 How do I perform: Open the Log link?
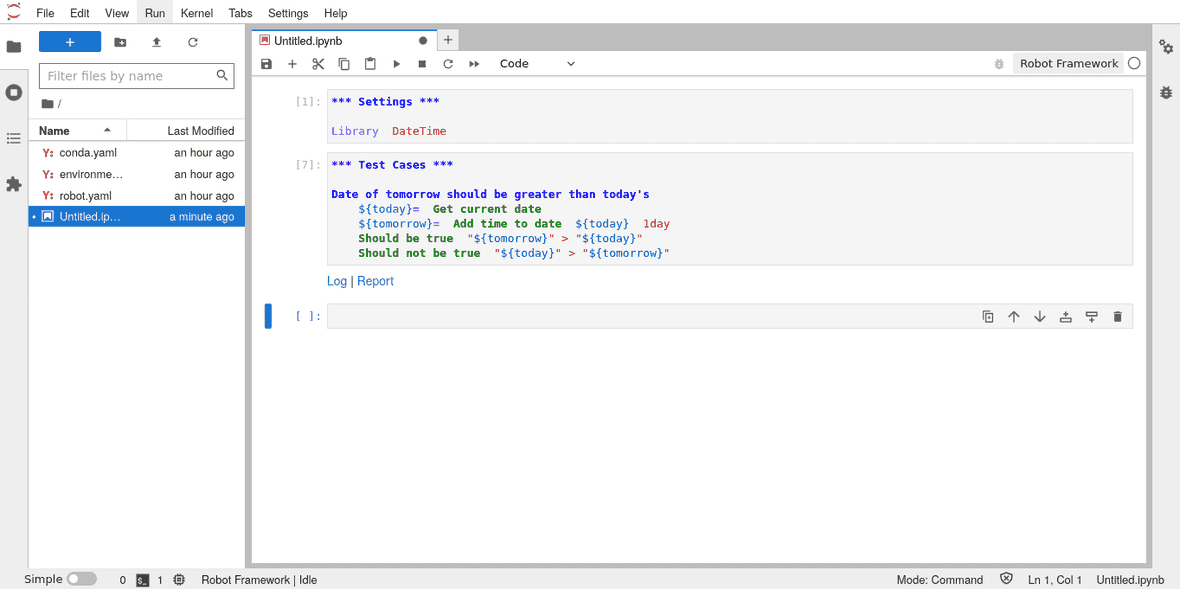pos(337,281)
